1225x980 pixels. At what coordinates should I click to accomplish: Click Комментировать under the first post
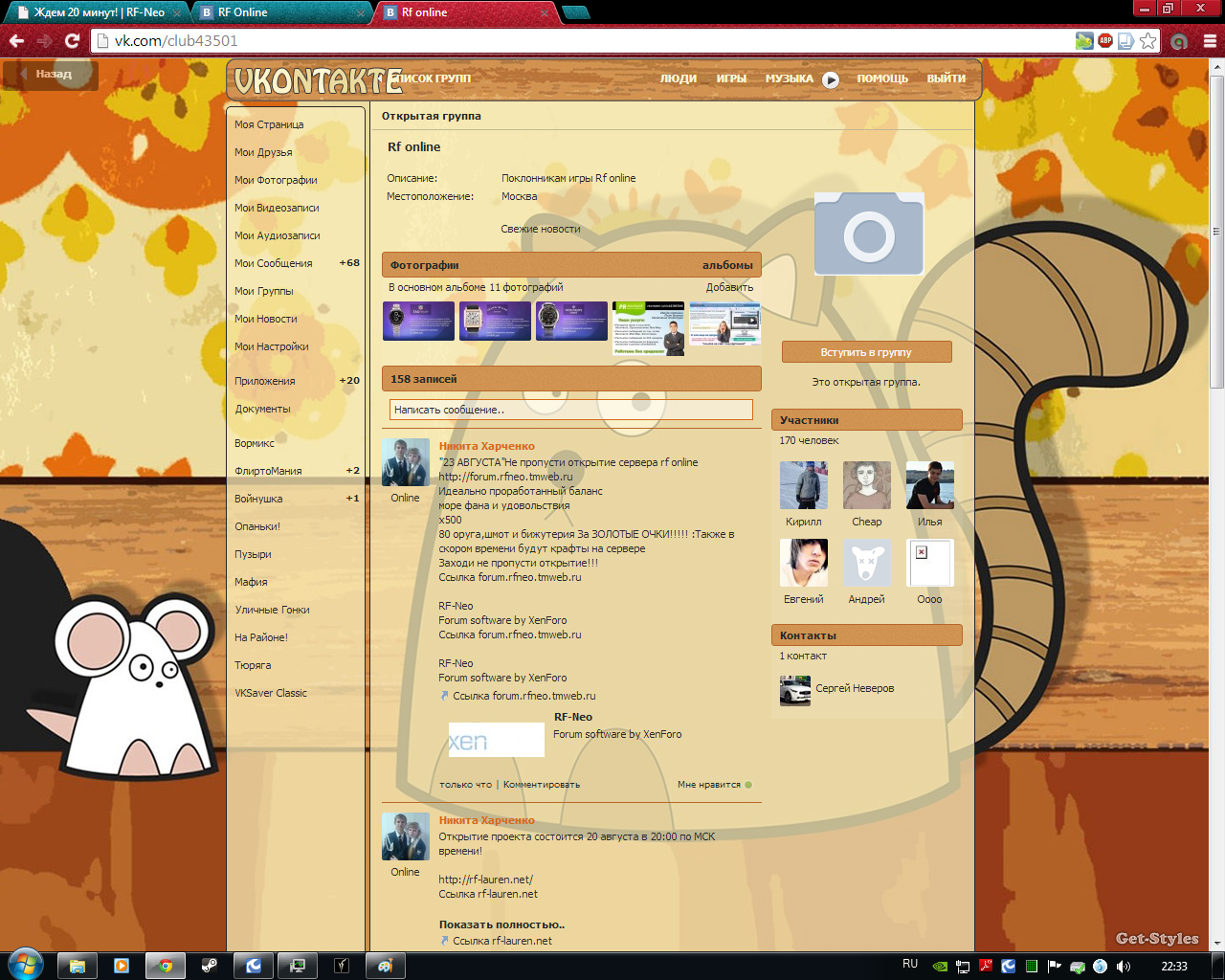coord(542,785)
